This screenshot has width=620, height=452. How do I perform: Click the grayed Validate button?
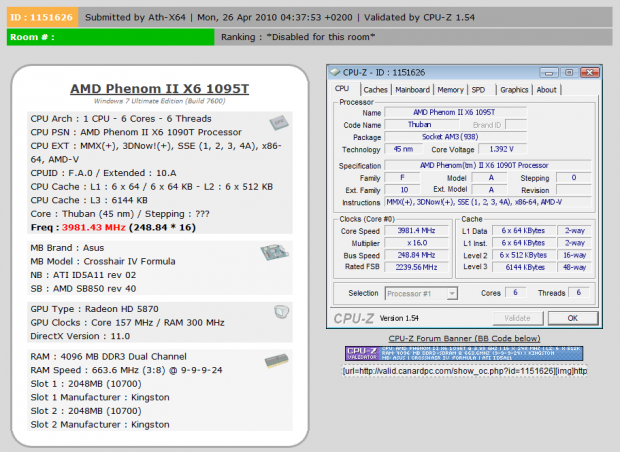[518, 318]
